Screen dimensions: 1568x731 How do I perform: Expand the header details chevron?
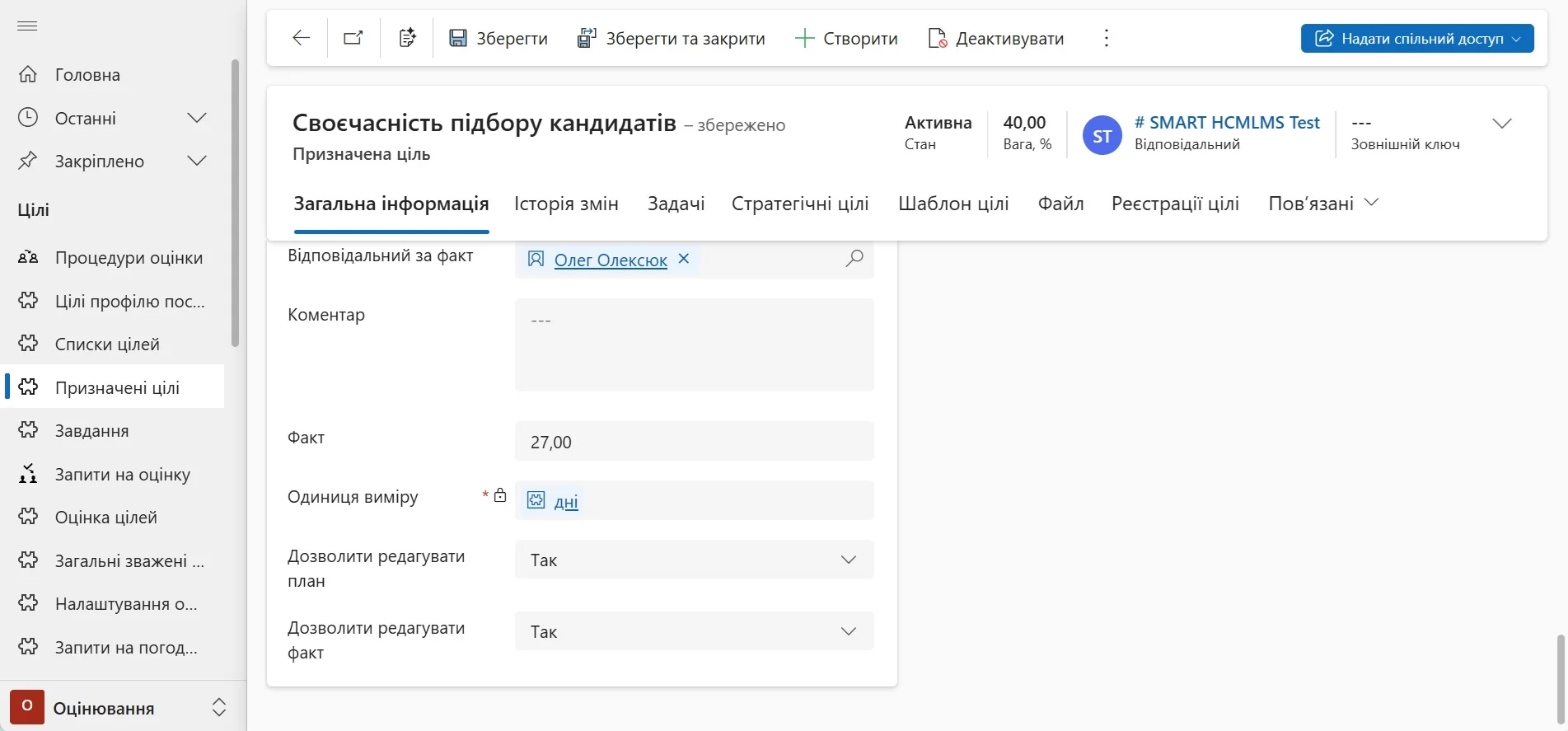[x=1502, y=124]
